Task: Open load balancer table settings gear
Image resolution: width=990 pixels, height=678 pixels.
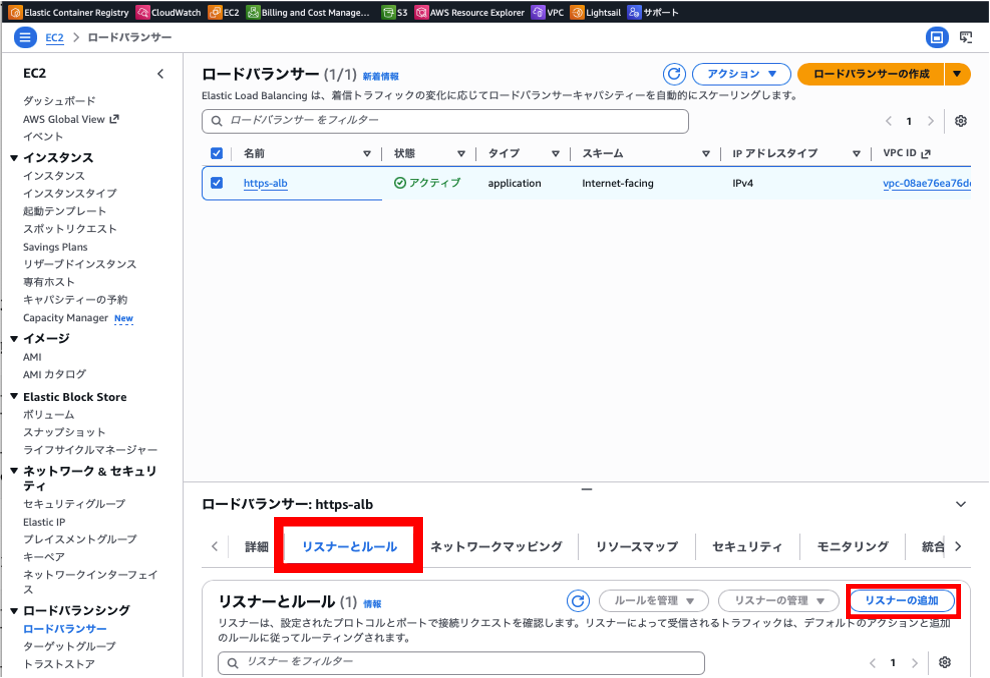Action: click(960, 121)
